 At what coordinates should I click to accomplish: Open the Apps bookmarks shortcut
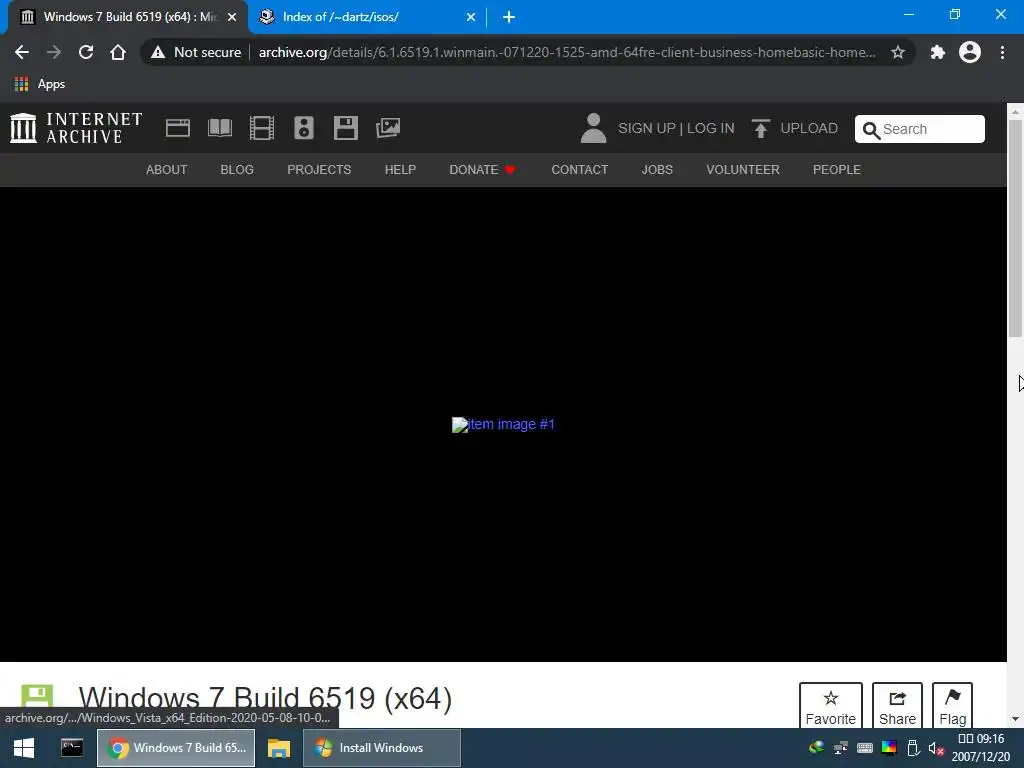(x=40, y=84)
